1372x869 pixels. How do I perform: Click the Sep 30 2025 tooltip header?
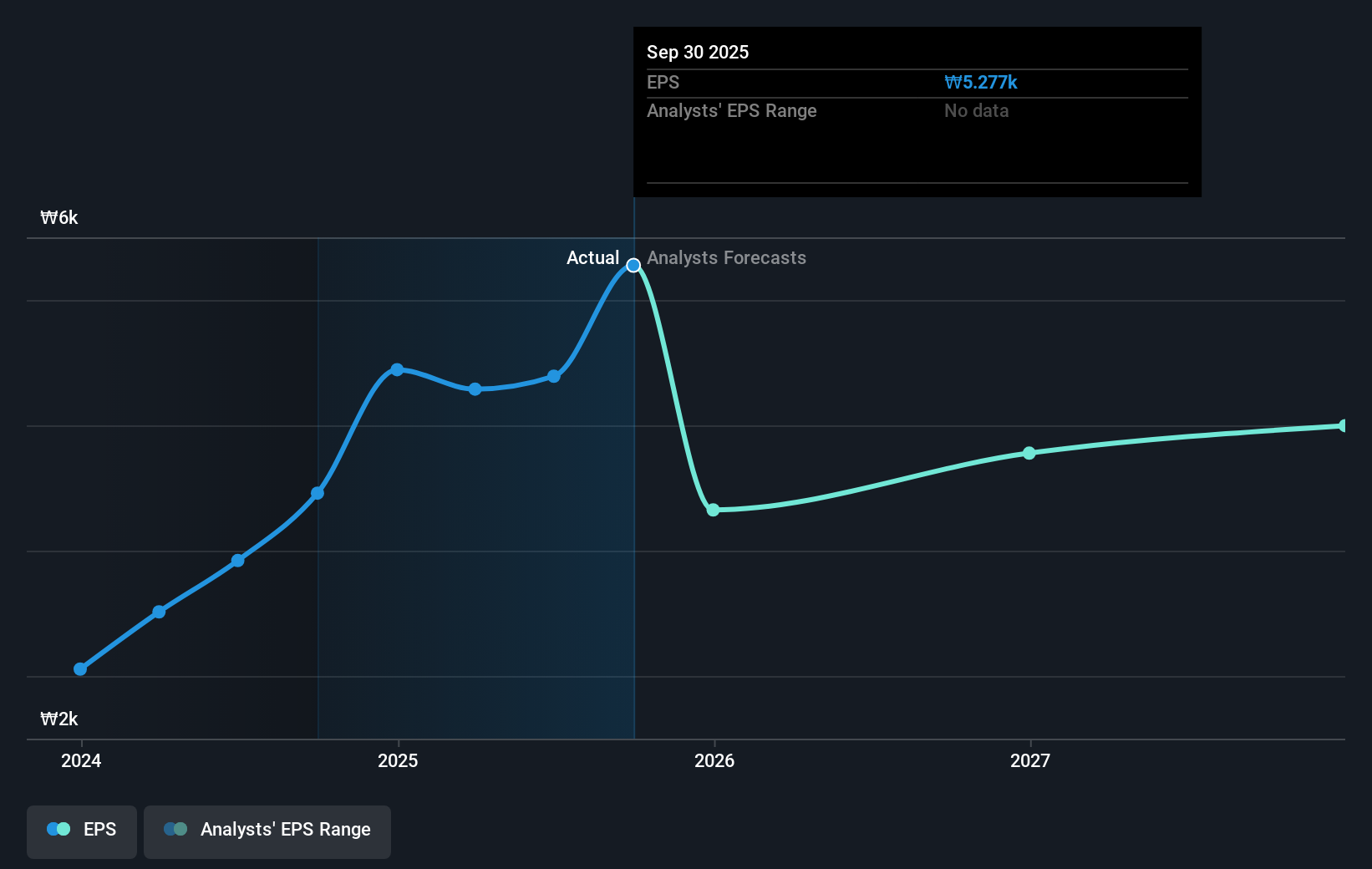(698, 52)
